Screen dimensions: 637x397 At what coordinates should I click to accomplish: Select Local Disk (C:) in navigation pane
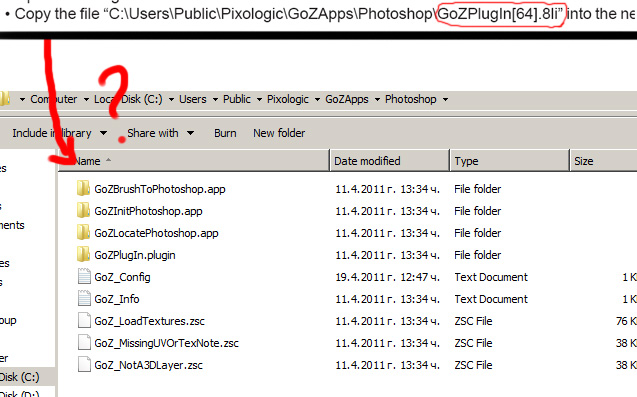tap(20, 377)
